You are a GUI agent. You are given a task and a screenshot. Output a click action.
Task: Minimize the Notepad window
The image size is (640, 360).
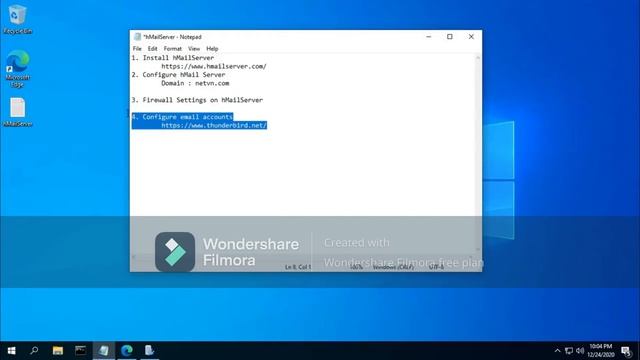429,37
